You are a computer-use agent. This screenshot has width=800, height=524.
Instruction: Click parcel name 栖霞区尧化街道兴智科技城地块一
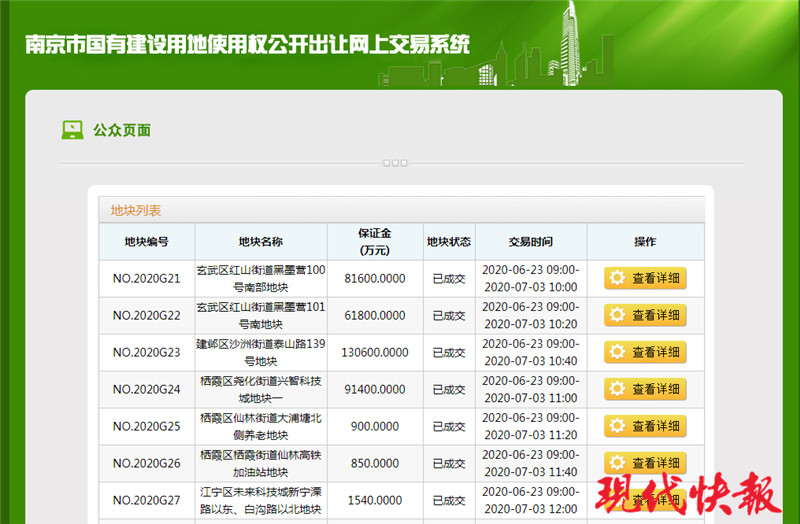pos(260,389)
